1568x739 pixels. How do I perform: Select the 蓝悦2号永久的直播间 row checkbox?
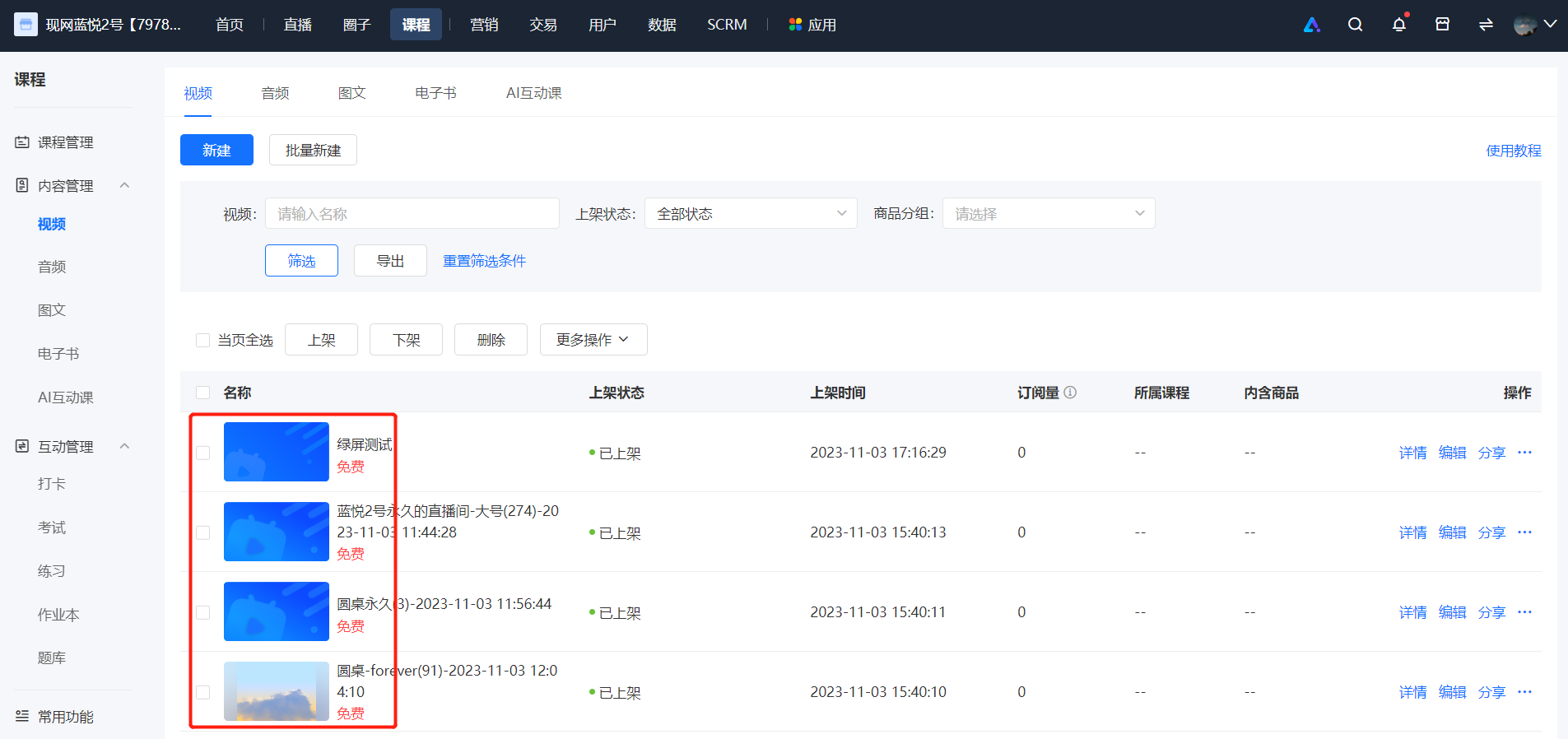pyautogui.click(x=202, y=532)
